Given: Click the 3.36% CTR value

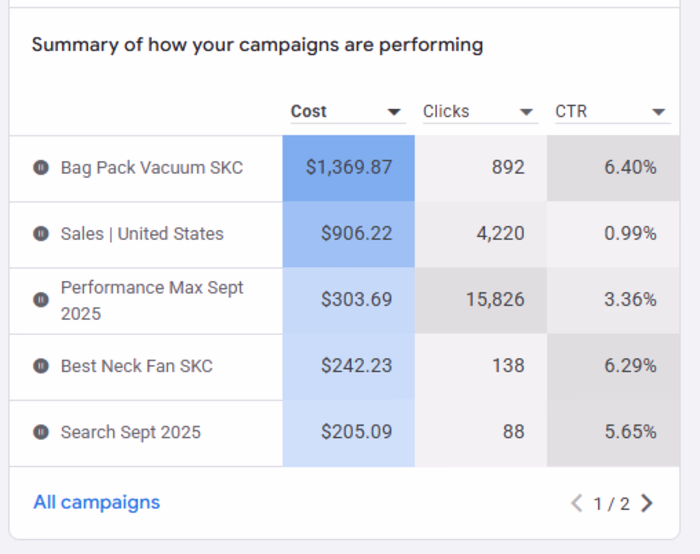Looking at the screenshot, I should pyautogui.click(x=630, y=300).
